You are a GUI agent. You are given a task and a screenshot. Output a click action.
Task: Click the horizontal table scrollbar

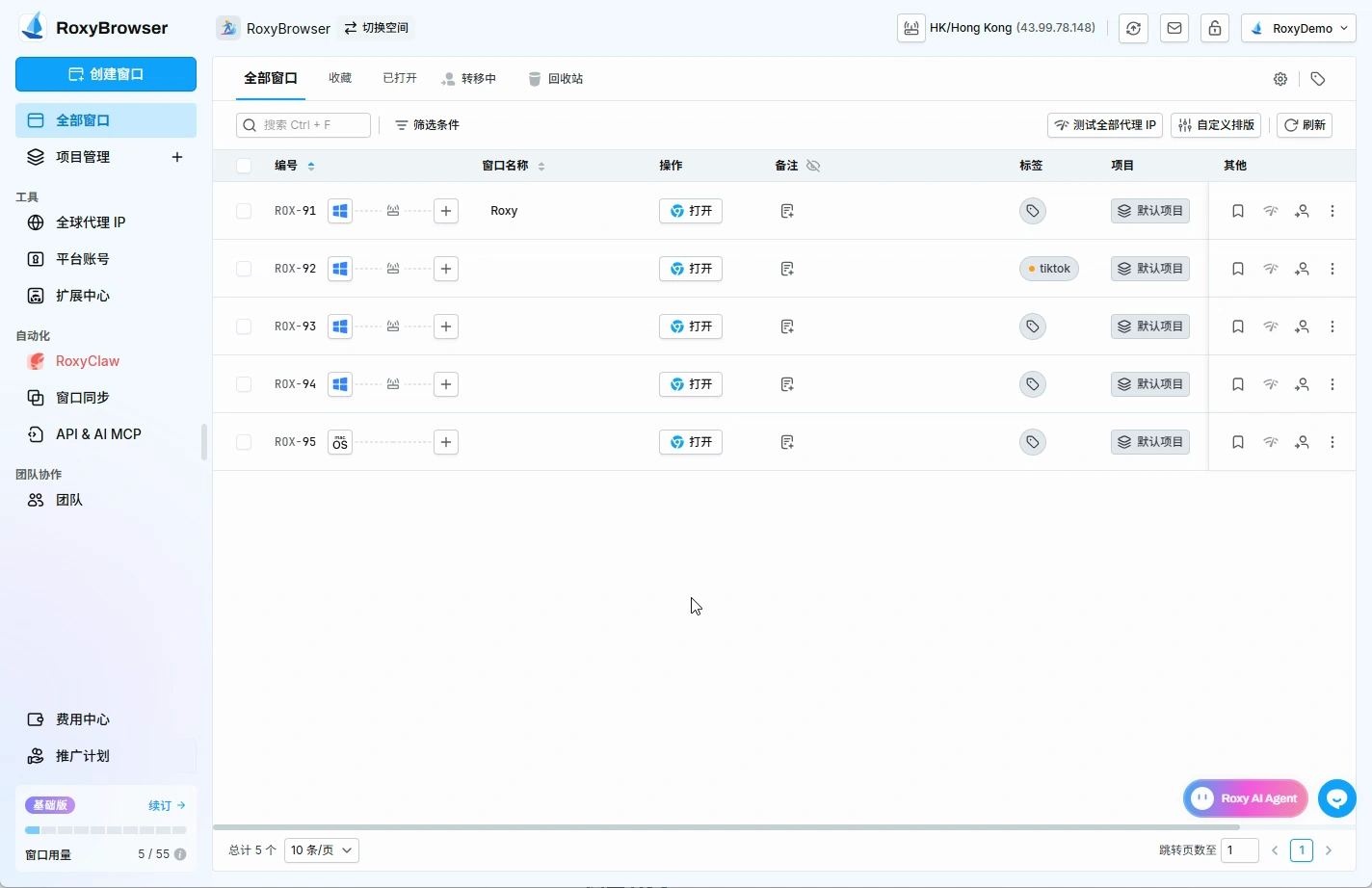point(726,827)
